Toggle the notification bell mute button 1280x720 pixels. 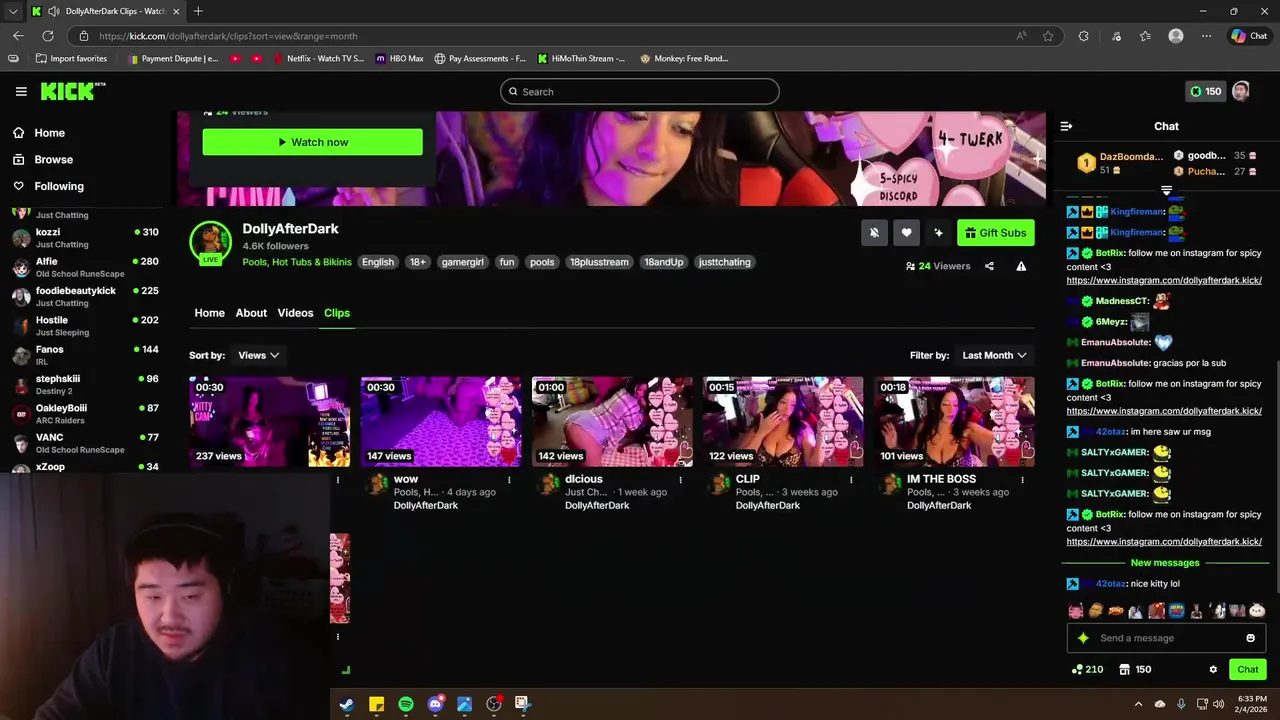(874, 233)
